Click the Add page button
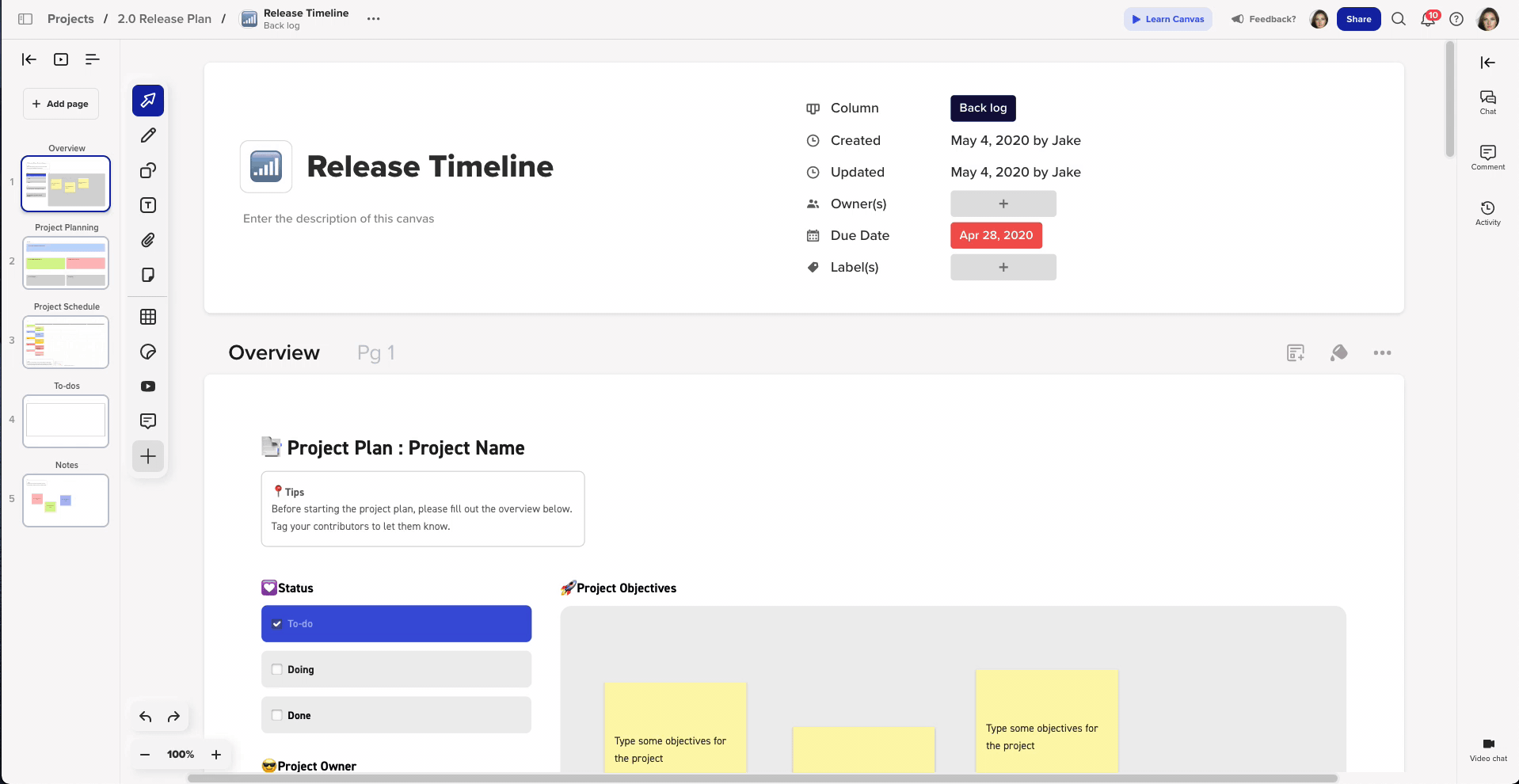The height and width of the screenshot is (784, 1519). point(61,104)
